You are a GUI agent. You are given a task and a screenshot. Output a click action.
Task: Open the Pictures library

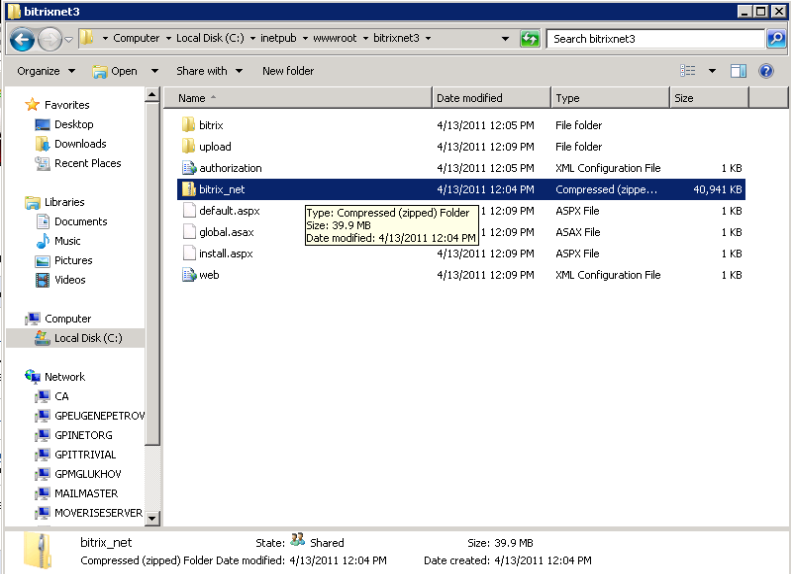pos(73,260)
